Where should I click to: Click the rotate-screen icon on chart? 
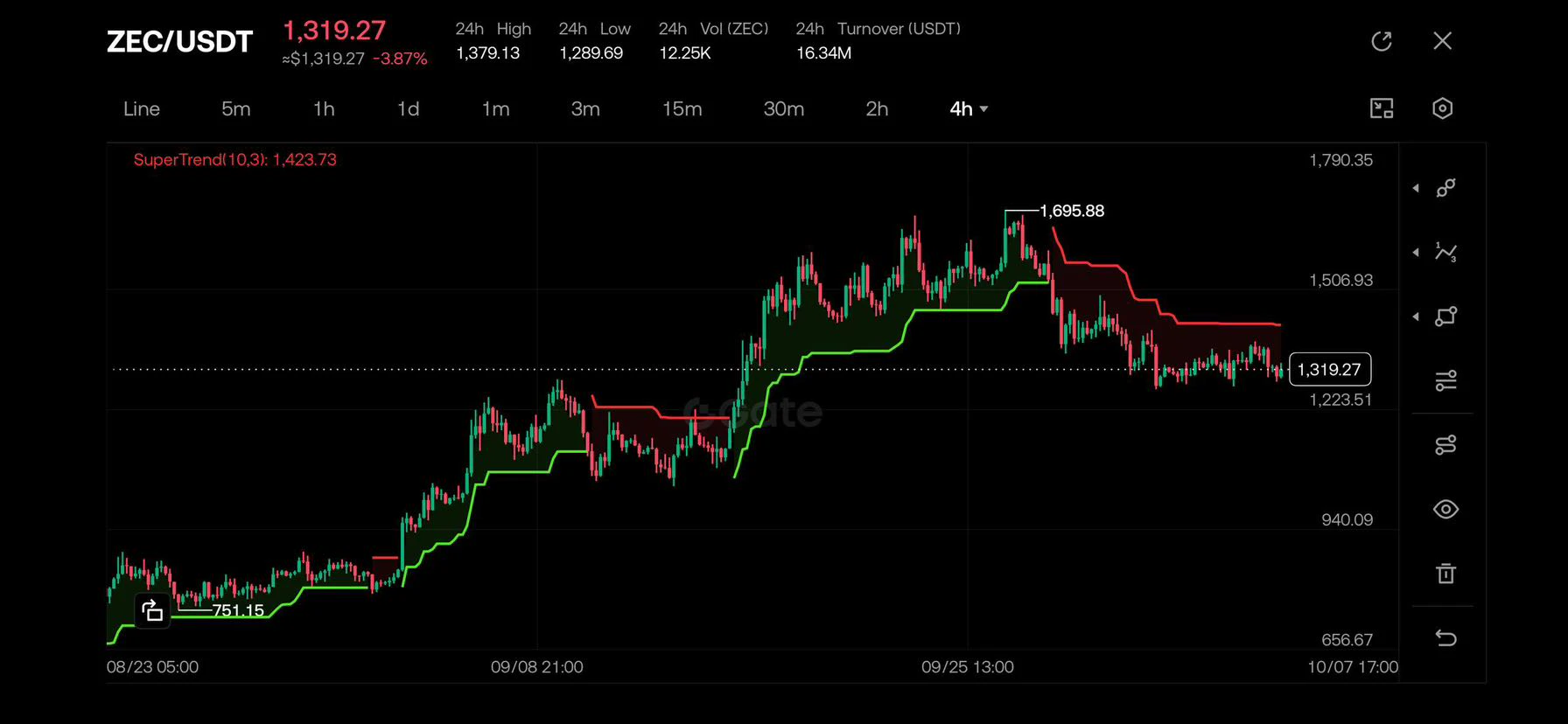(x=152, y=610)
